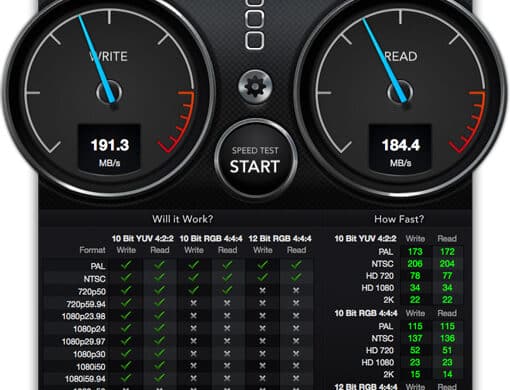Click 1080p30 10 Bit YUV Write checkmark
Screen dimensions: 510x390
126,353
